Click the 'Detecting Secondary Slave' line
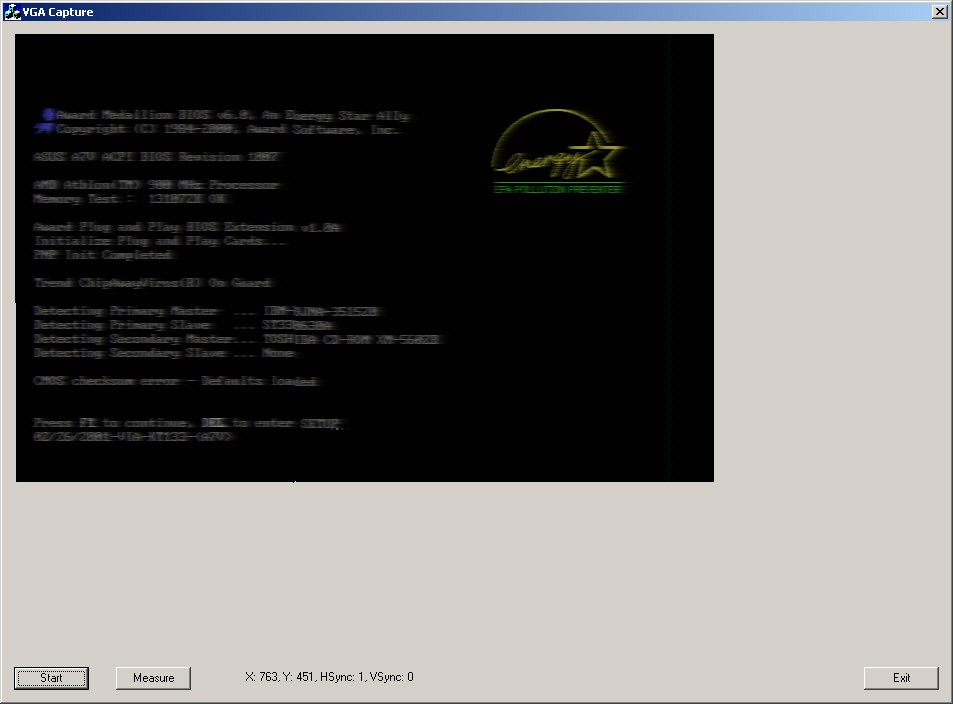 point(165,353)
